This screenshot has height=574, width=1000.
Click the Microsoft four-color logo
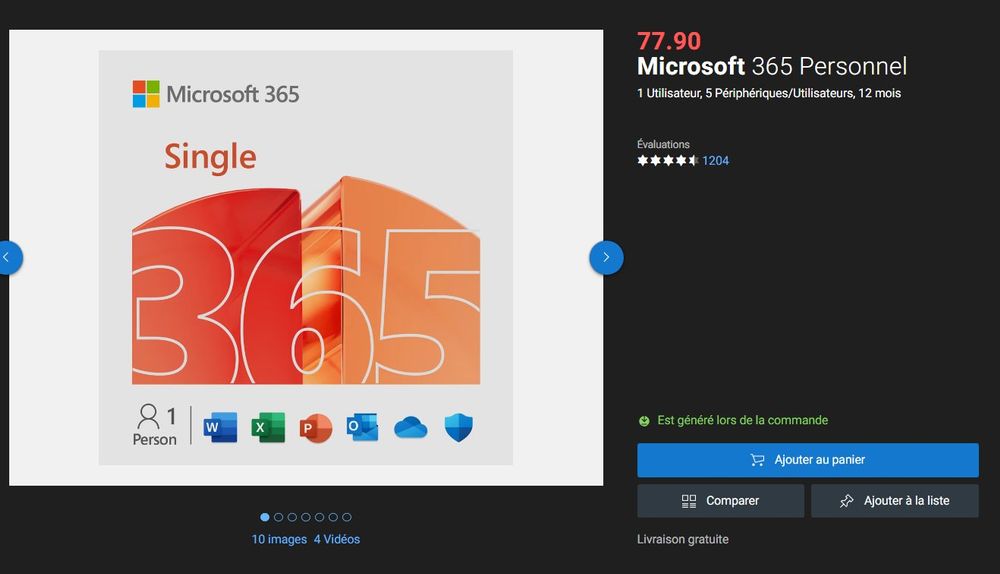tap(146, 94)
